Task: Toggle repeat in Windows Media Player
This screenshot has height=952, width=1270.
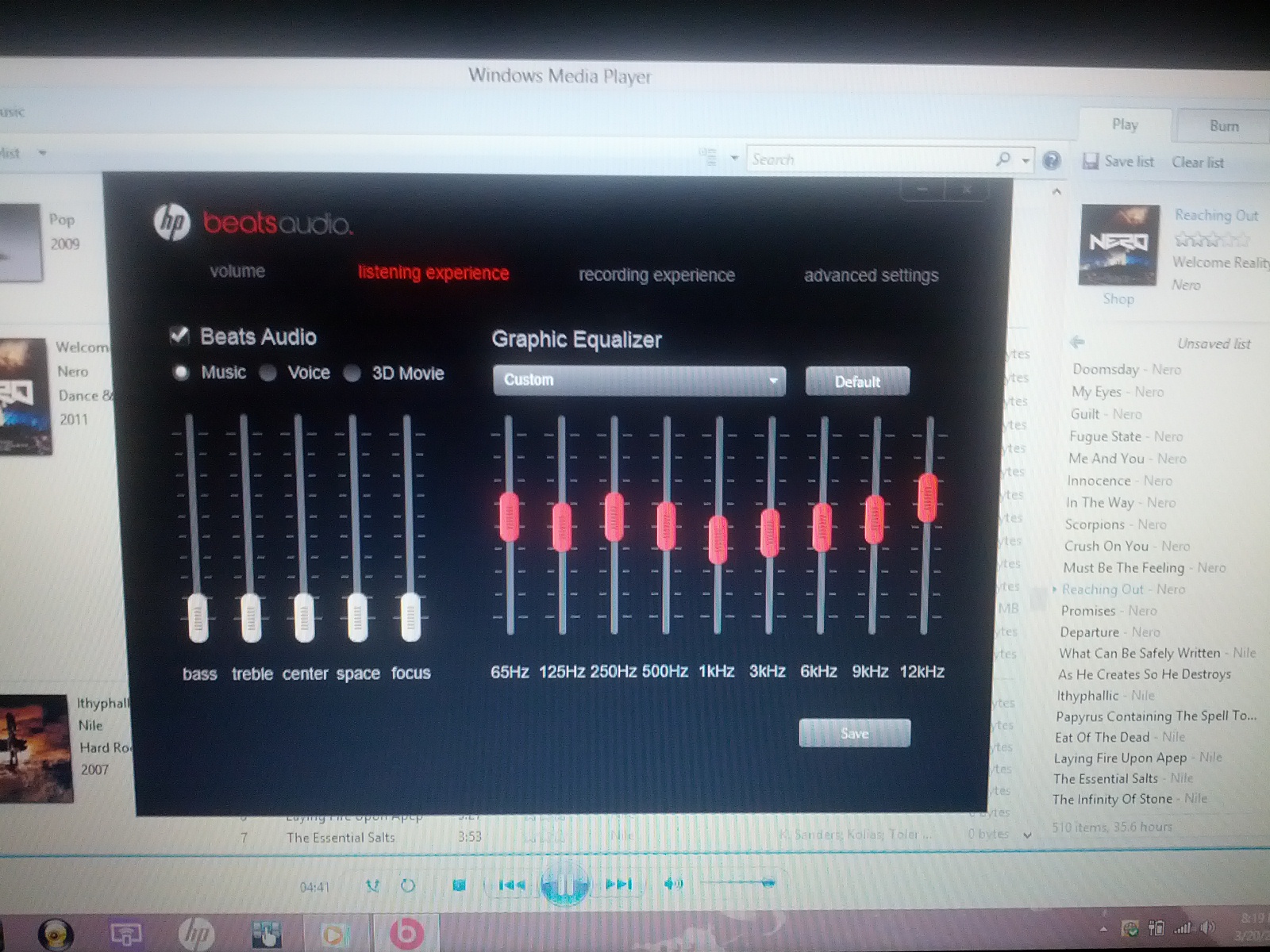Action: click(408, 885)
